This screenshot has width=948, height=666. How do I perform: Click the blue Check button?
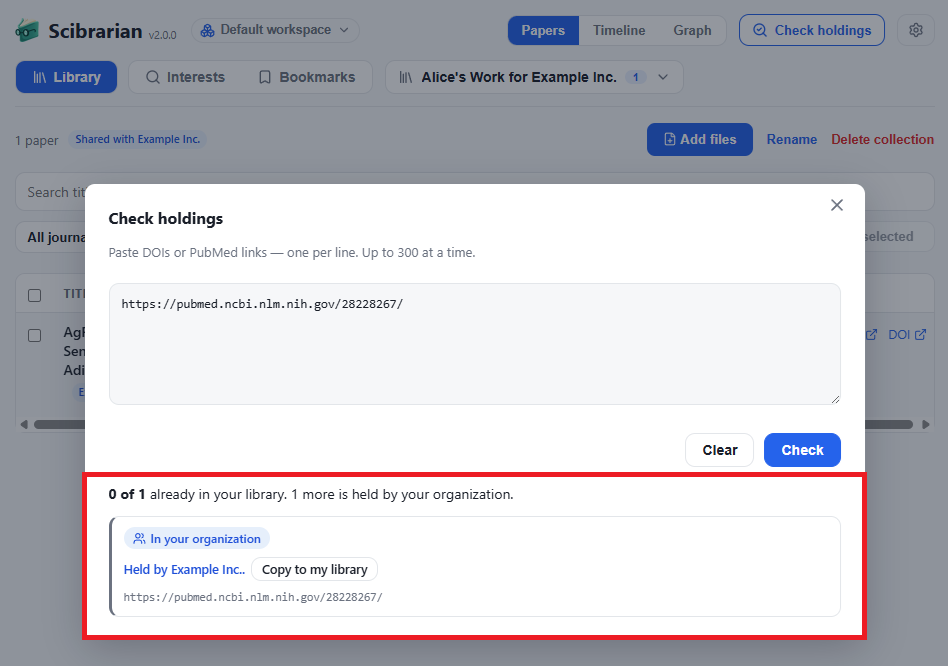[802, 450]
